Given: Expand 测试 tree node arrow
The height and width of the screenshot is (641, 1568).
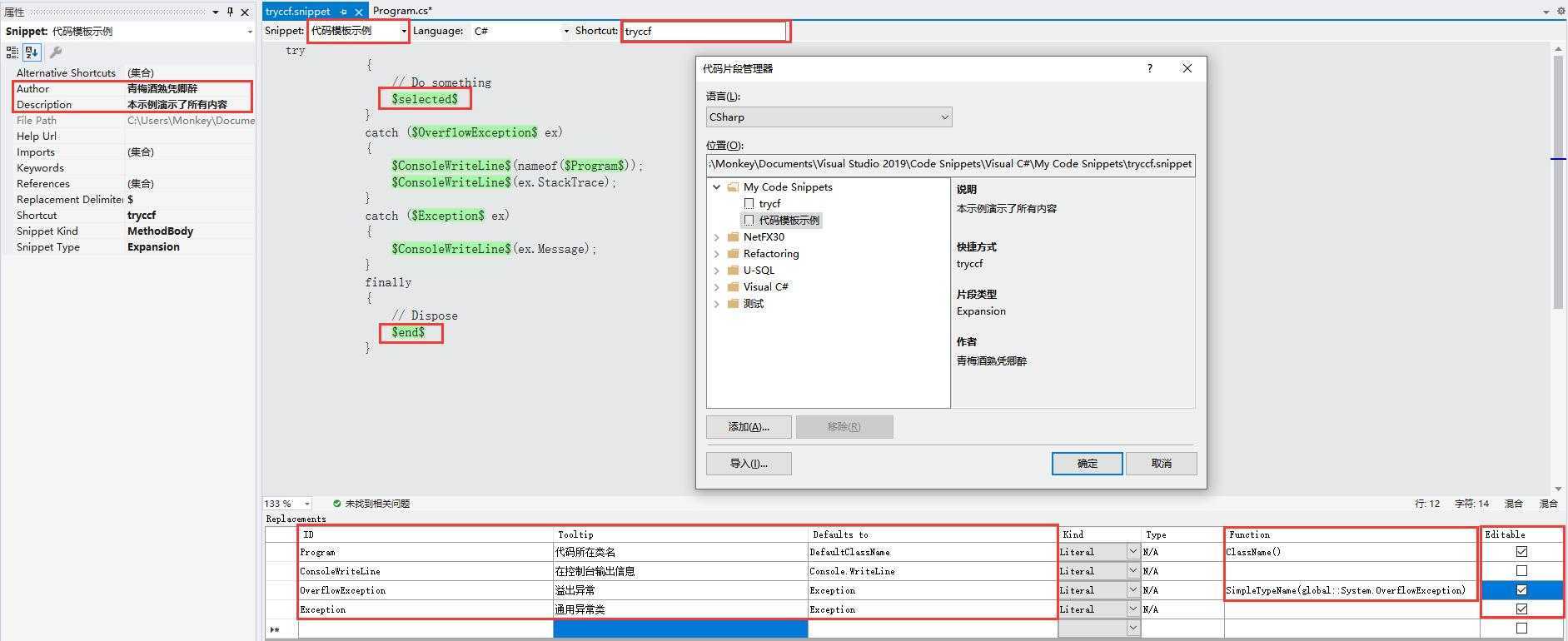Looking at the screenshot, I should pos(717,304).
